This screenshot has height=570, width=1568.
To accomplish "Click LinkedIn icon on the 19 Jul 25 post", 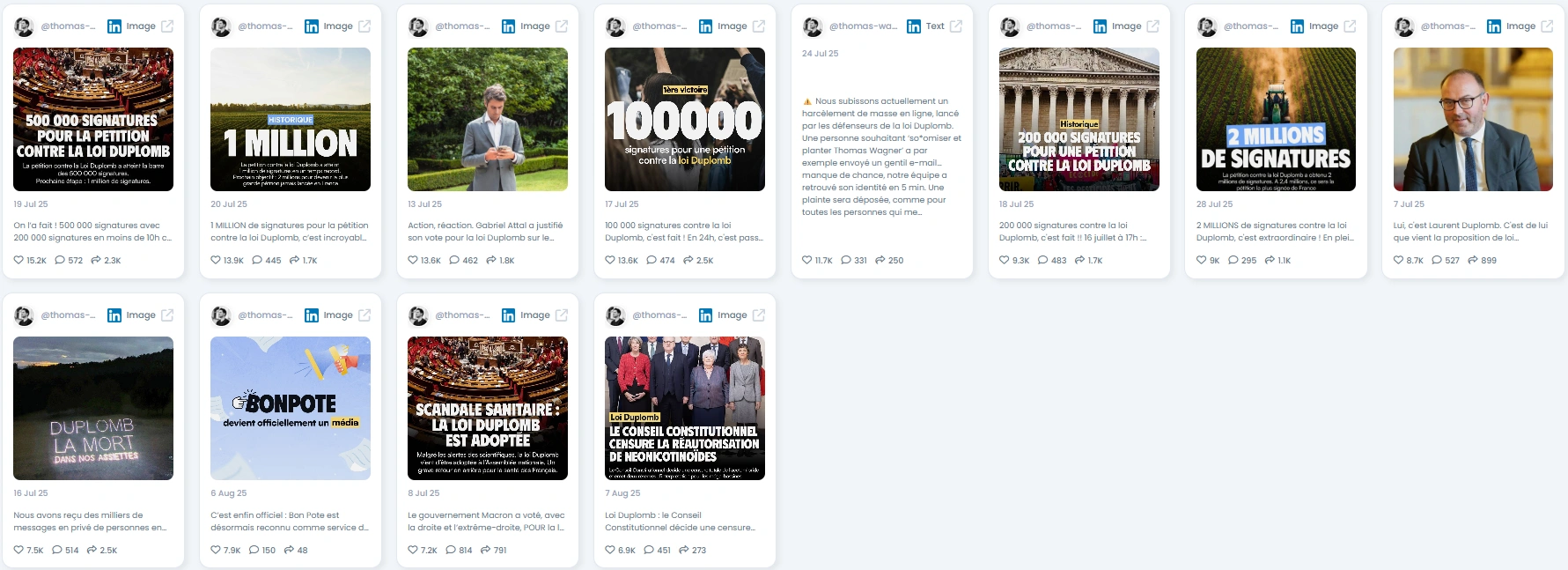I will point(114,26).
